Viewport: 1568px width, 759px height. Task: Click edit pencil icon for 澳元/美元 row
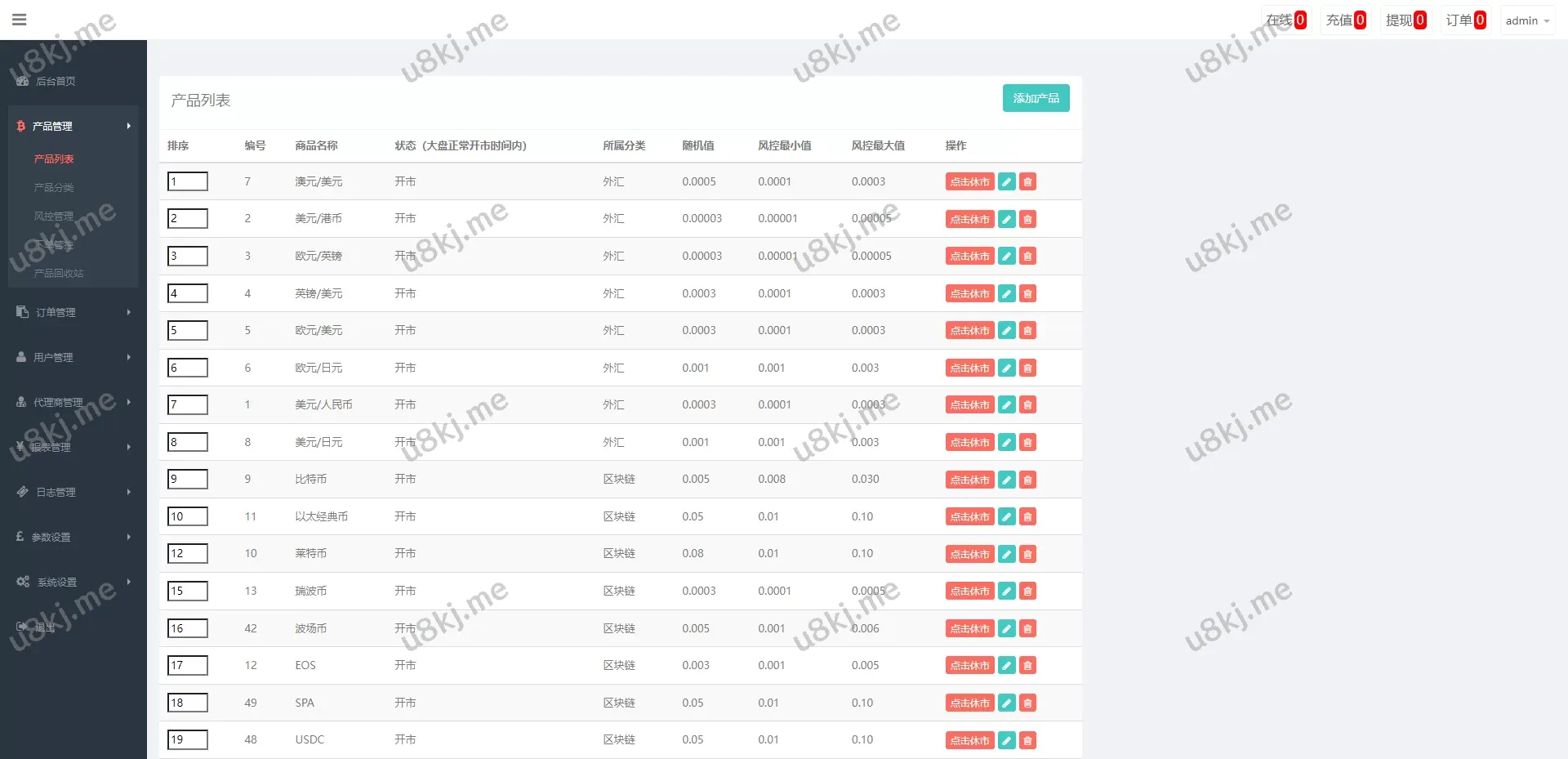pos(1007,182)
